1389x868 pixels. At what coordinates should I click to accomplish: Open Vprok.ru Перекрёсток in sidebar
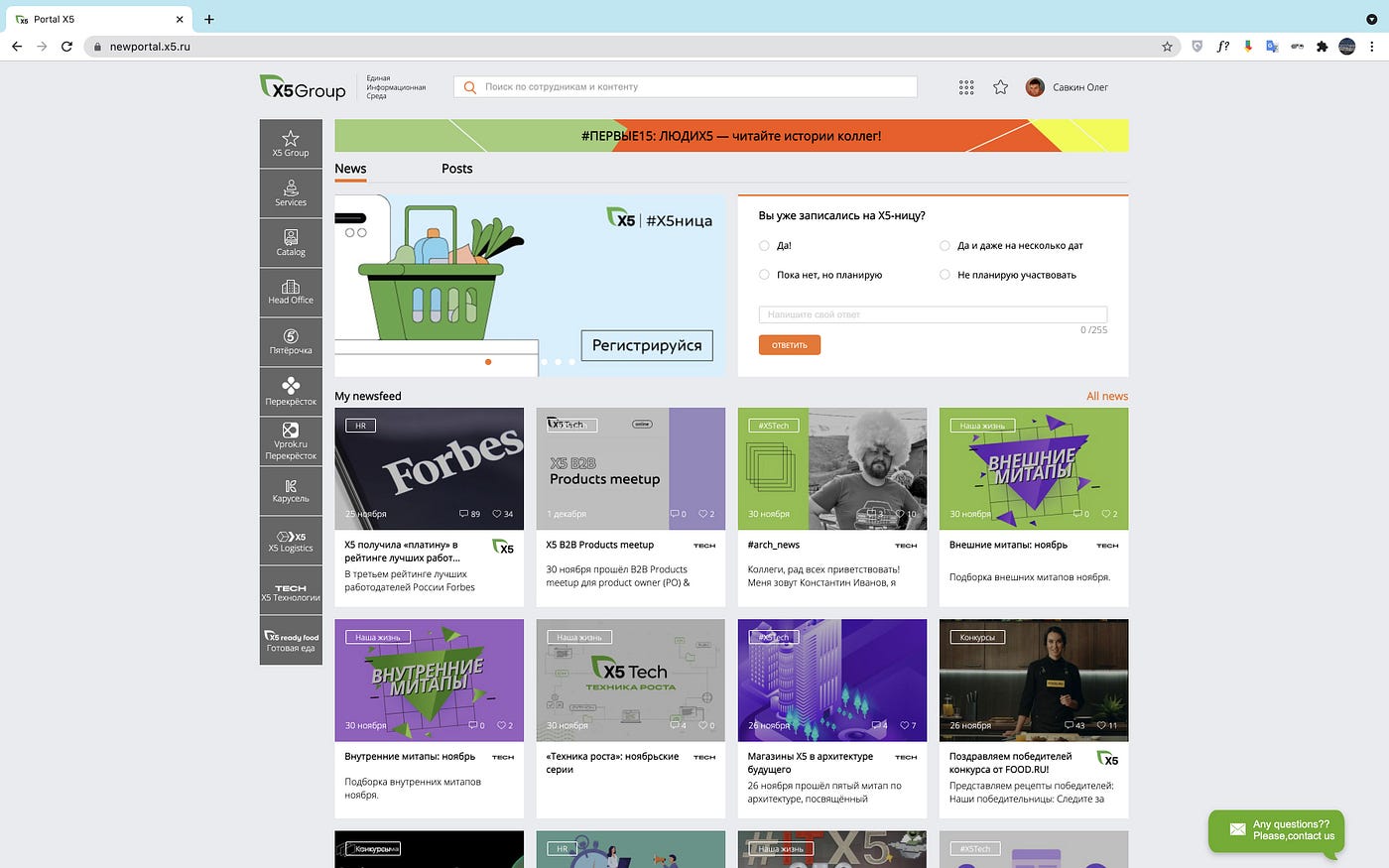click(x=291, y=441)
